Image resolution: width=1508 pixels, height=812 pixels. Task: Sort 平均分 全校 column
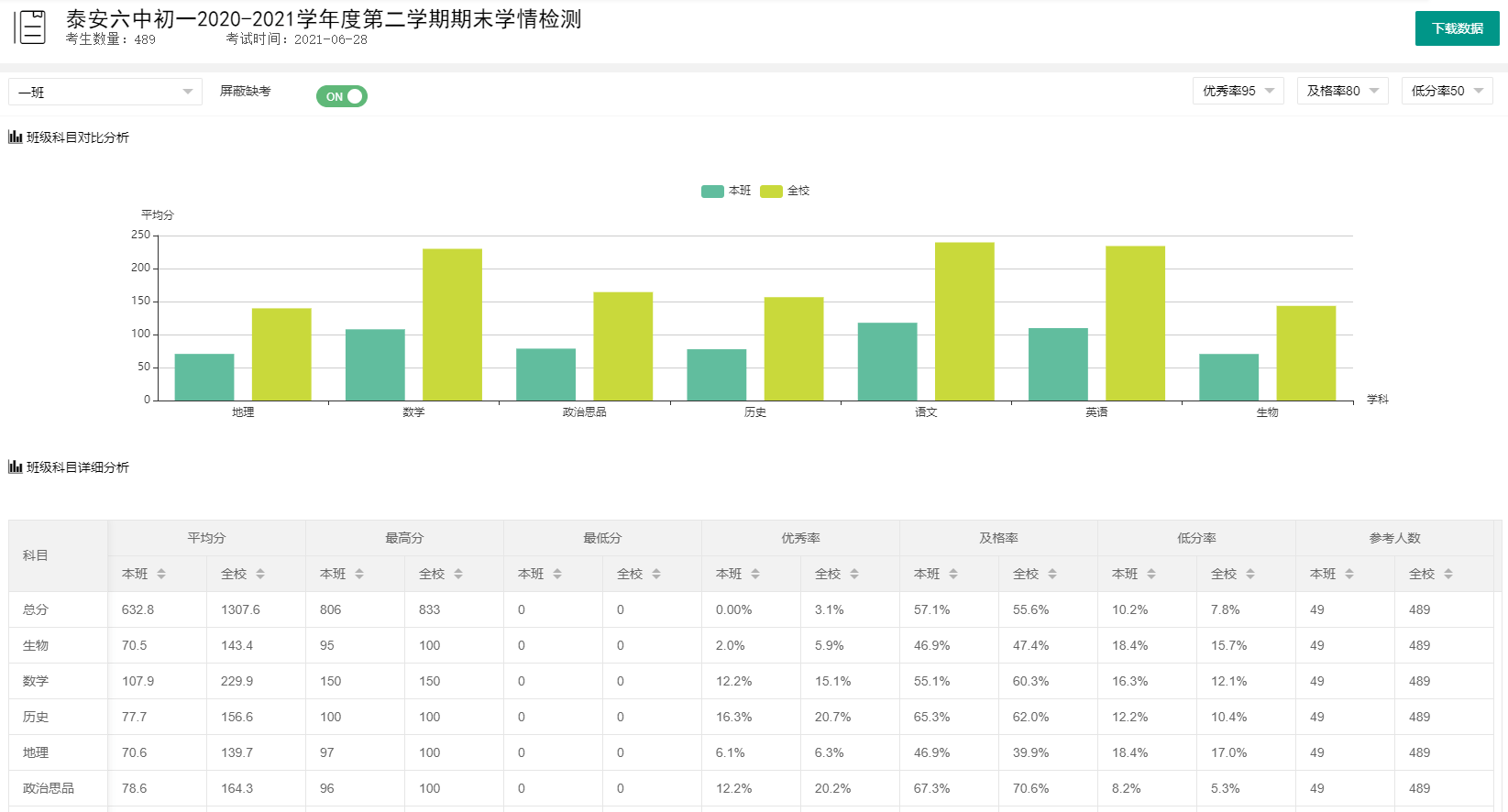tap(260, 574)
